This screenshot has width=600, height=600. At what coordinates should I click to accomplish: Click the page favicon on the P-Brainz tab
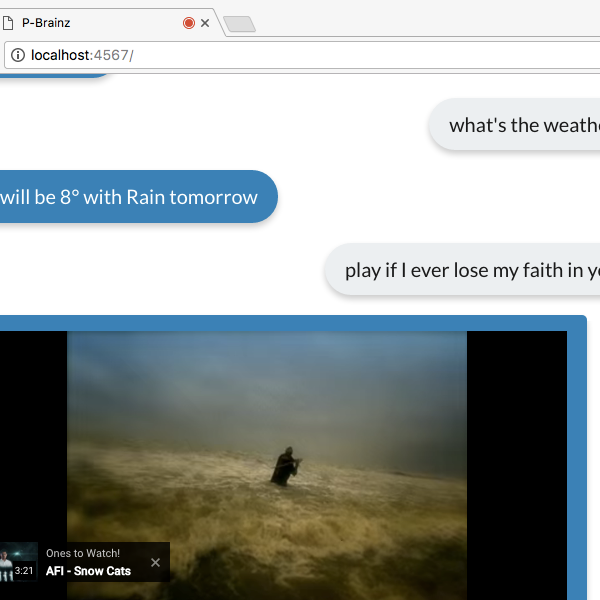click(8, 23)
